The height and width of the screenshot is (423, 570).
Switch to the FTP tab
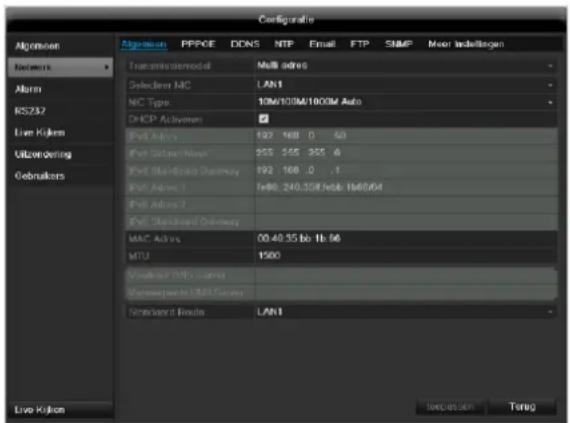point(360,44)
